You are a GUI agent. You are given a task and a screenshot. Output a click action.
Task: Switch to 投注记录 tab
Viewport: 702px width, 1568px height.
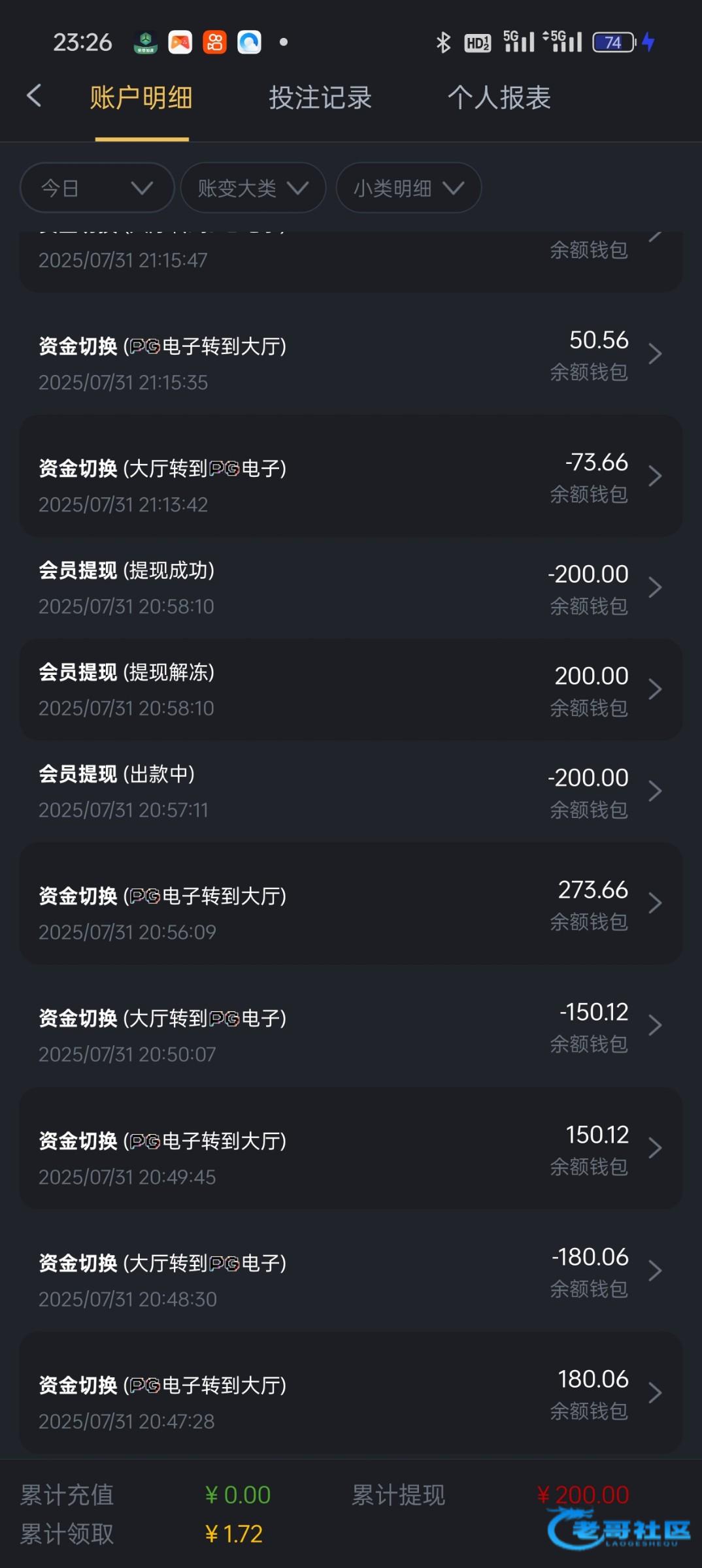pyautogui.click(x=320, y=98)
